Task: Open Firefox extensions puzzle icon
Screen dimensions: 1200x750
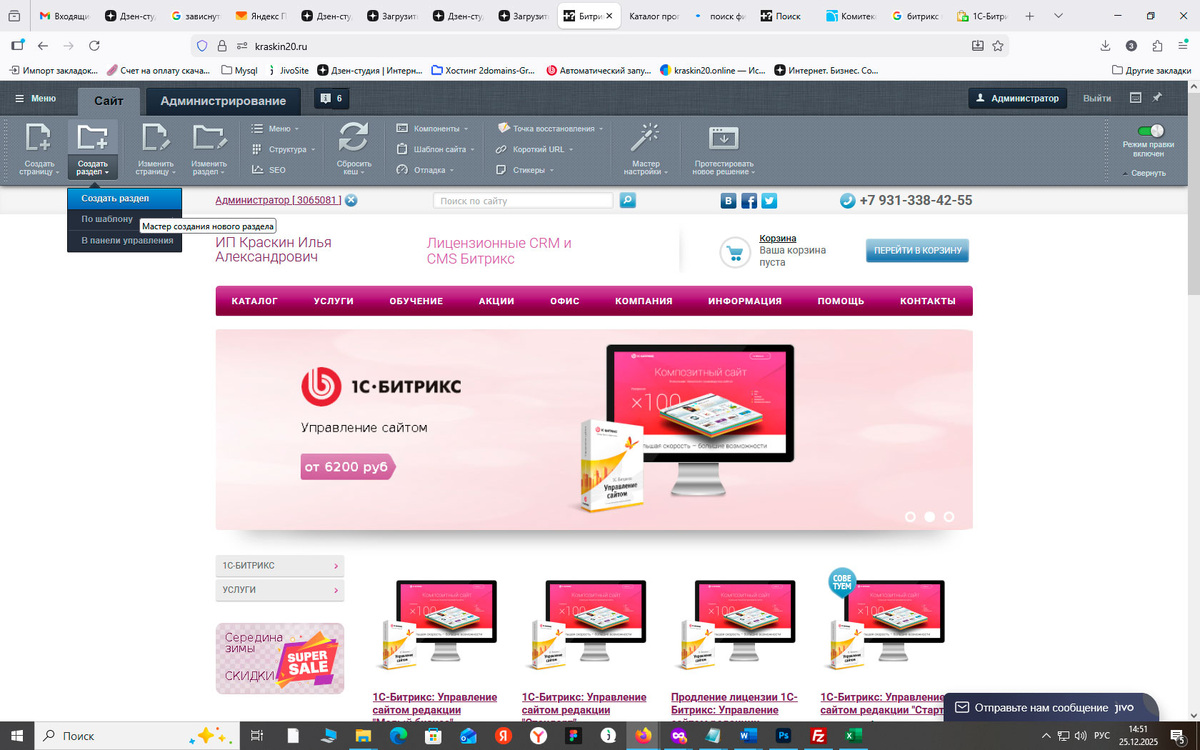Action: tap(1157, 45)
